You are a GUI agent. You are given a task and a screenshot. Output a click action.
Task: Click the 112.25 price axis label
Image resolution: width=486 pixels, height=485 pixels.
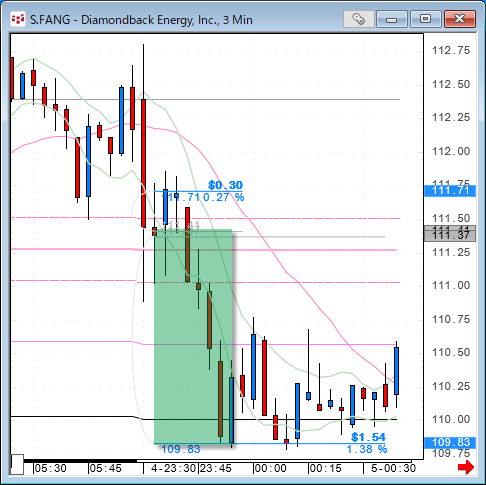[451, 117]
